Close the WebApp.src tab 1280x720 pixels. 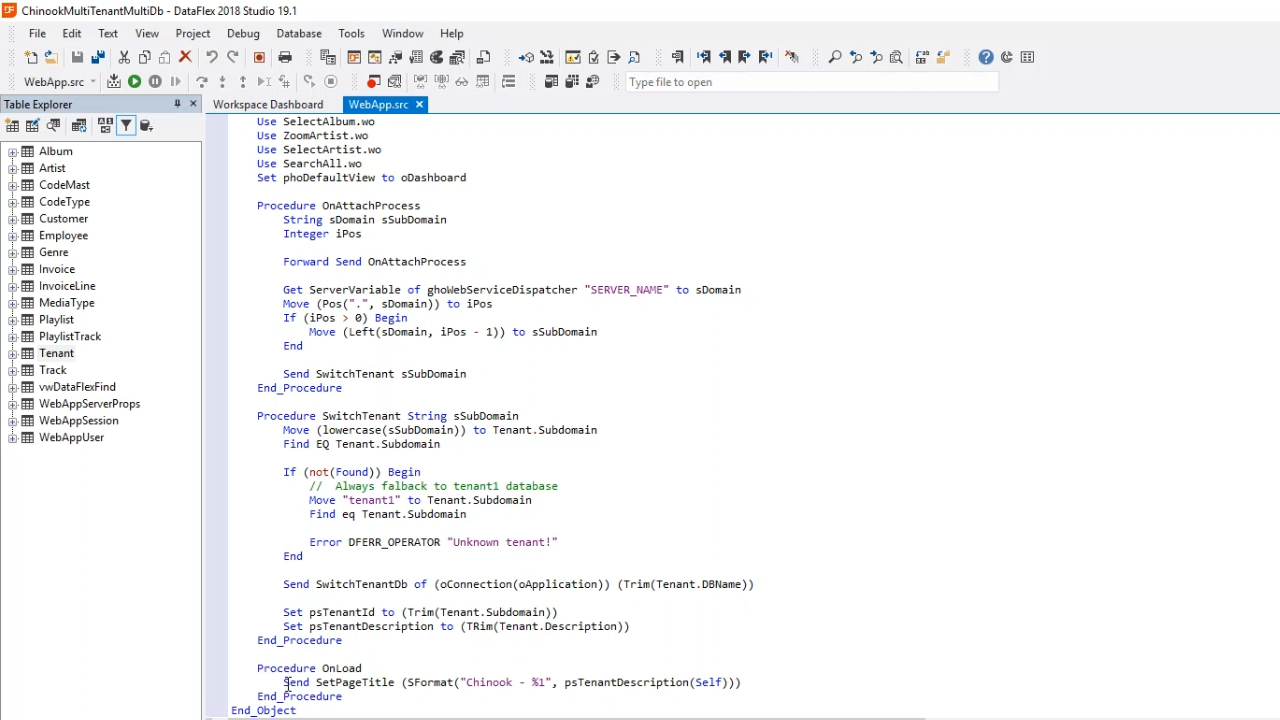point(419,104)
